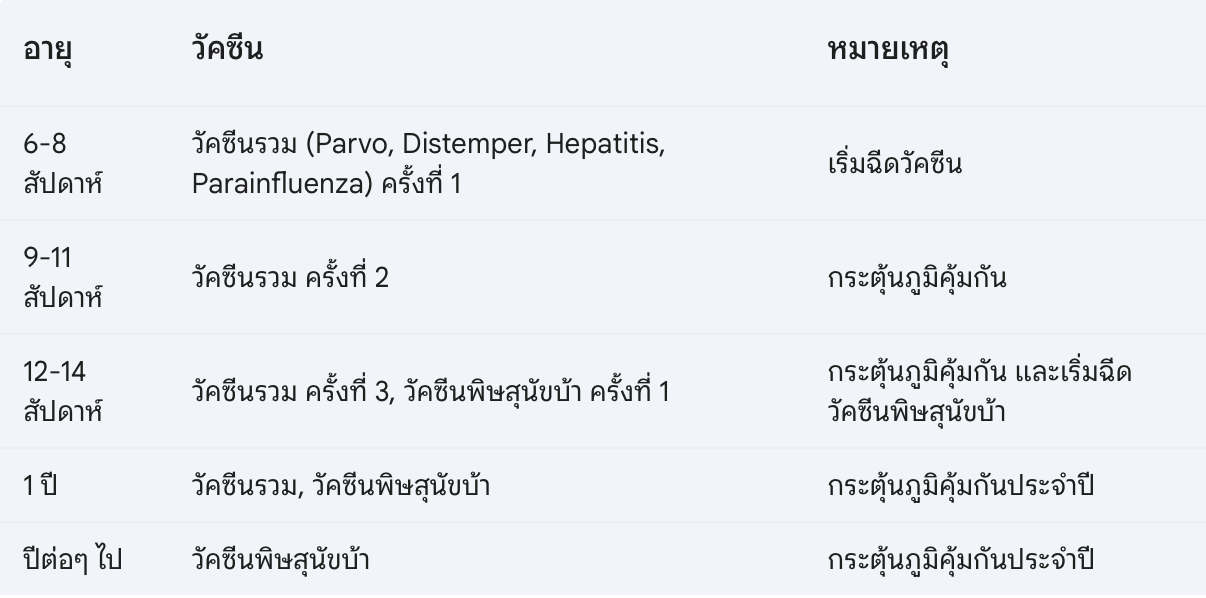This screenshot has width=1206, height=598.
Task: Click the วัคซีนรวม, วัคซีนพิษสุนัขบ้า cell in the 1 ปี row
Action: point(341,486)
